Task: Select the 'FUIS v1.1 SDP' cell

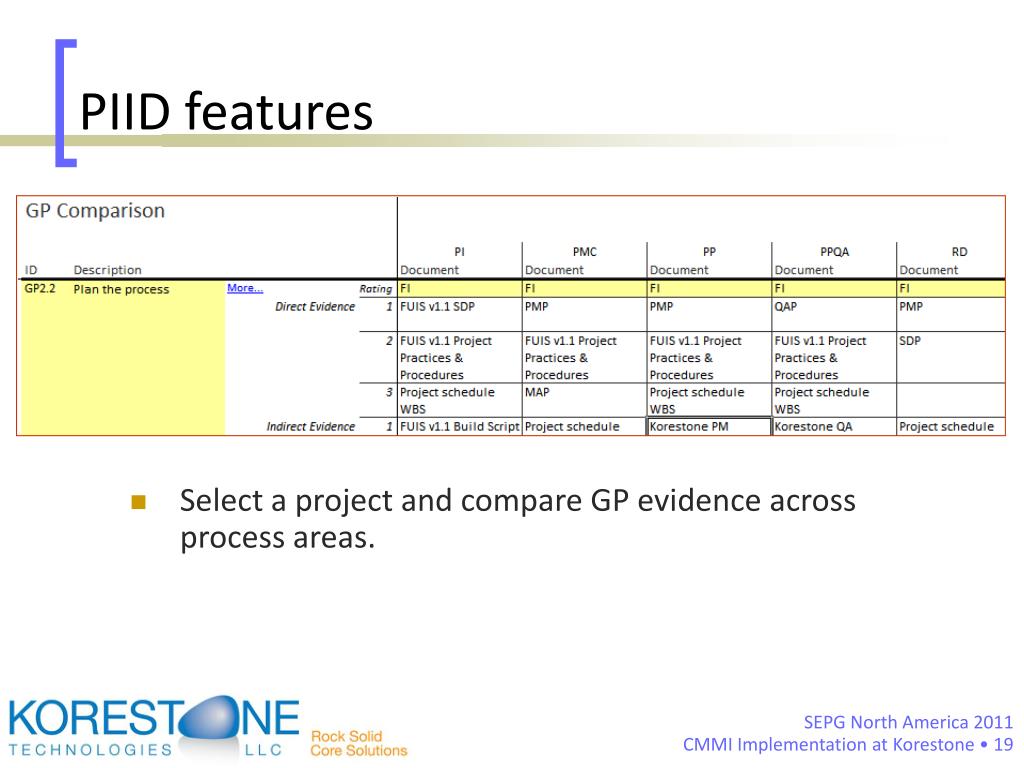Action: click(x=460, y=315)
